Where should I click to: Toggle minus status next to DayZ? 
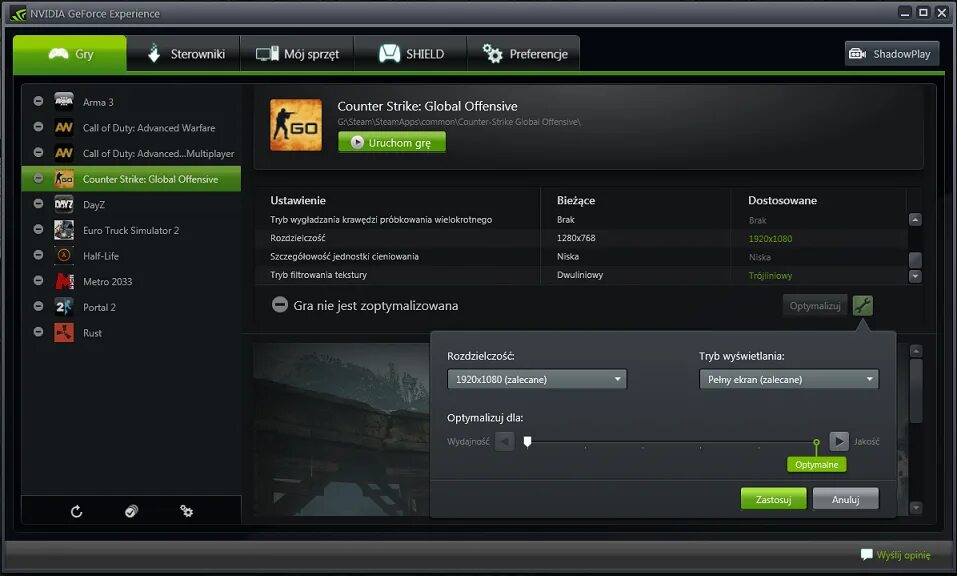(x=38, y=203)
